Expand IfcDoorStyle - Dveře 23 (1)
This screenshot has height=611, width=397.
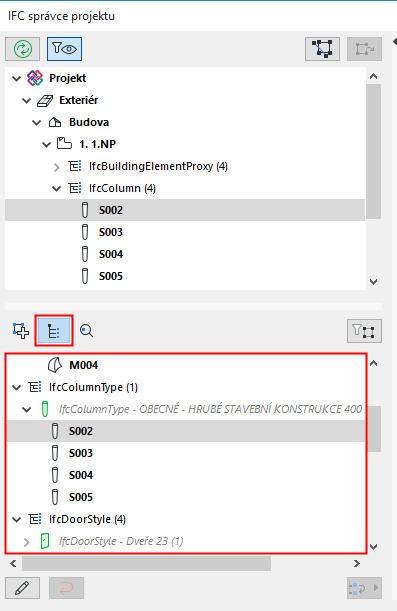point(26,542)
